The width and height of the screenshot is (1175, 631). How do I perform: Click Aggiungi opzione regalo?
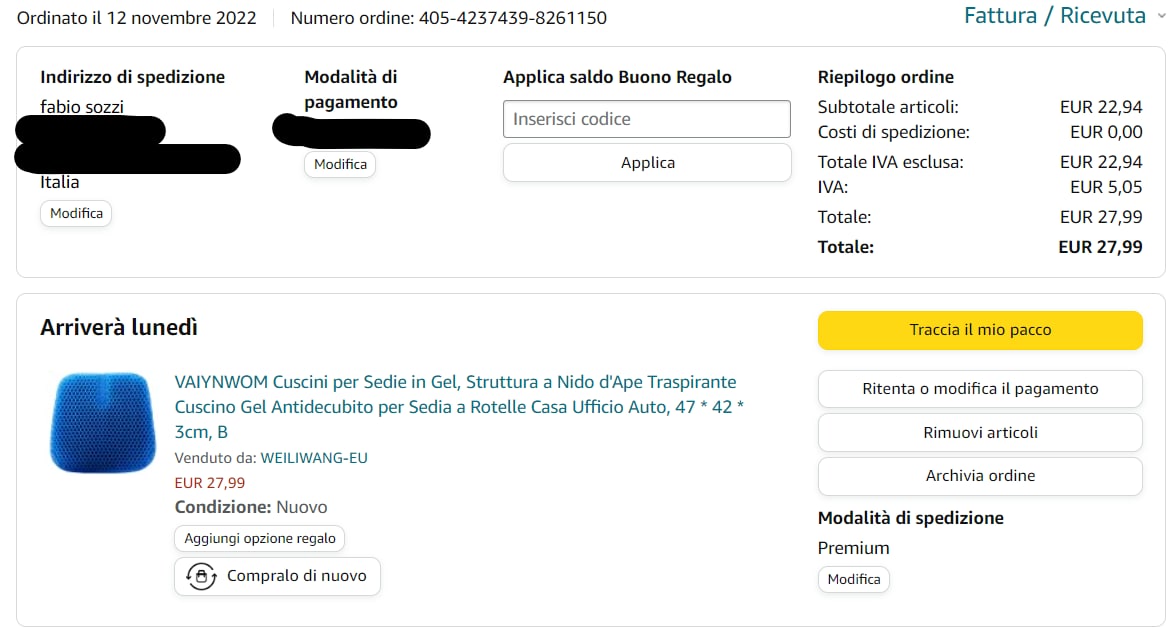pyautogui.click(x=260, y=538)
